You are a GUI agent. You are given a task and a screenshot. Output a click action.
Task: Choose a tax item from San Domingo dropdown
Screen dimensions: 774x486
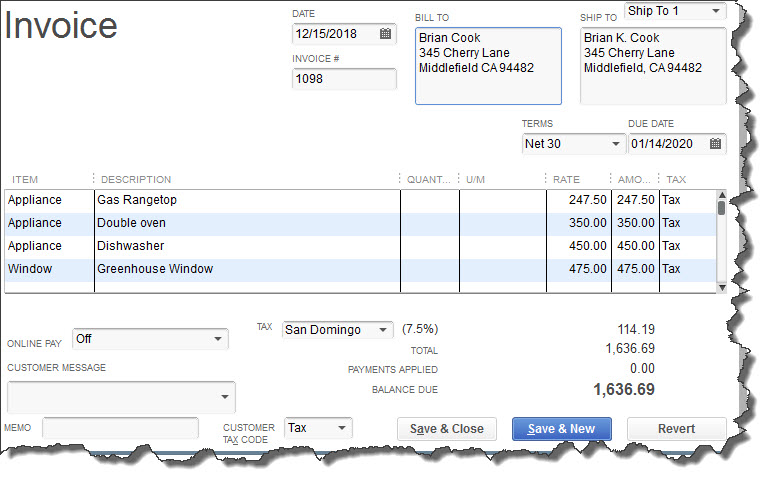(x=384, y=329)
